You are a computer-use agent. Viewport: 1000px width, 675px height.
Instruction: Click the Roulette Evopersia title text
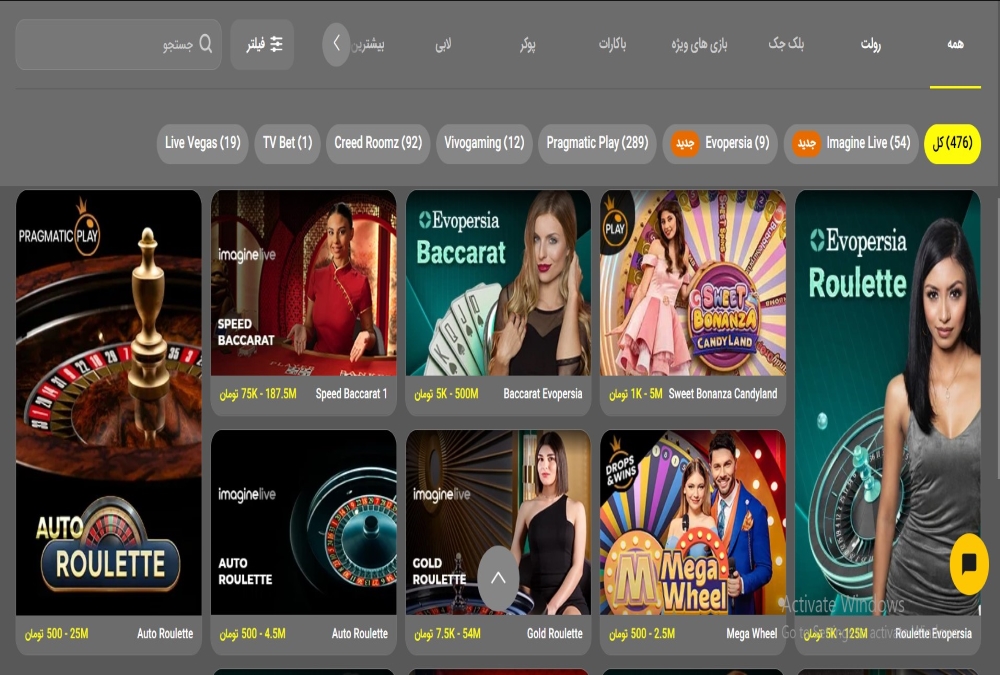[x=933, y=634]
